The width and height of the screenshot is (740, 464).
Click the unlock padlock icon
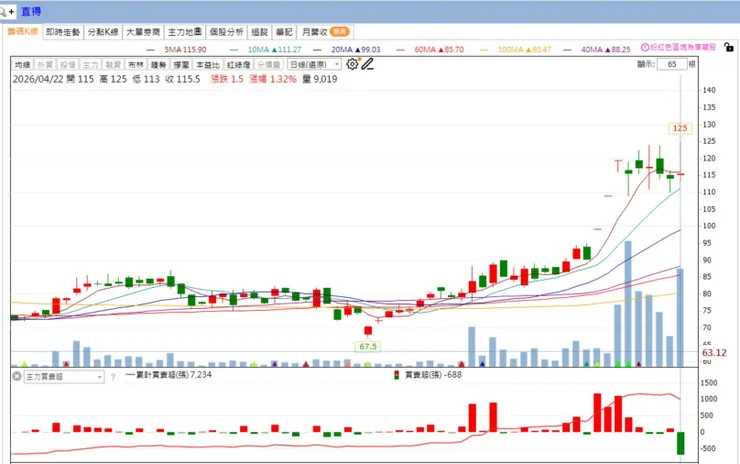click(729, 47)
